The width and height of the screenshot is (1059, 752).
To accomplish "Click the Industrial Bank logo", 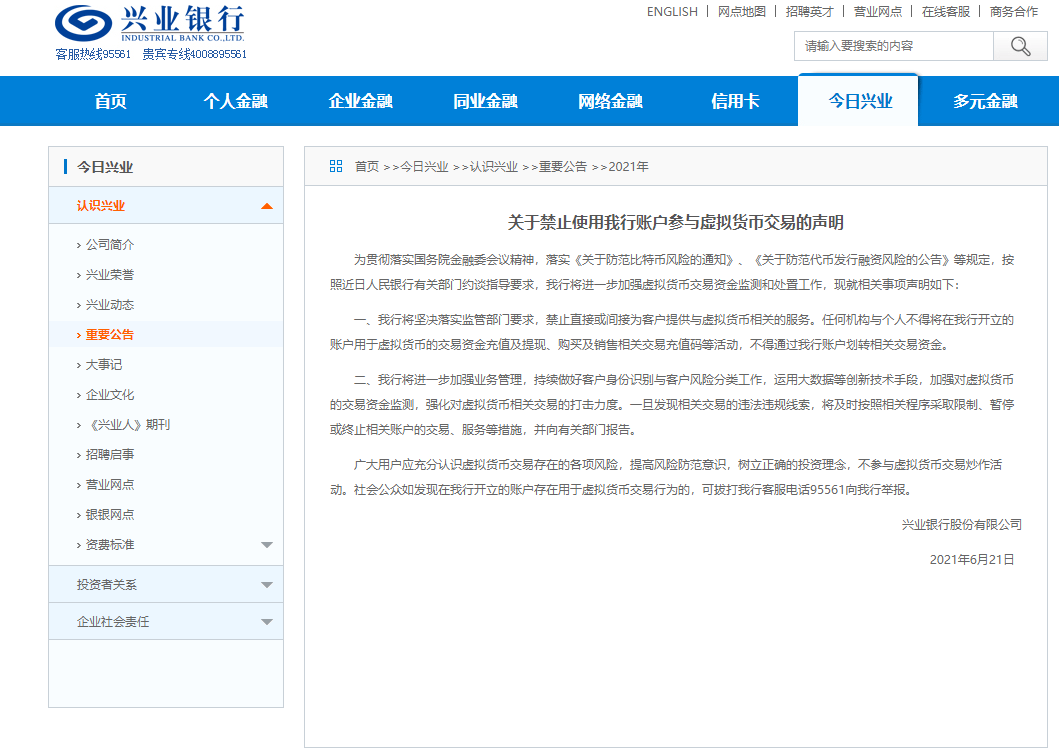I will 150,24.
